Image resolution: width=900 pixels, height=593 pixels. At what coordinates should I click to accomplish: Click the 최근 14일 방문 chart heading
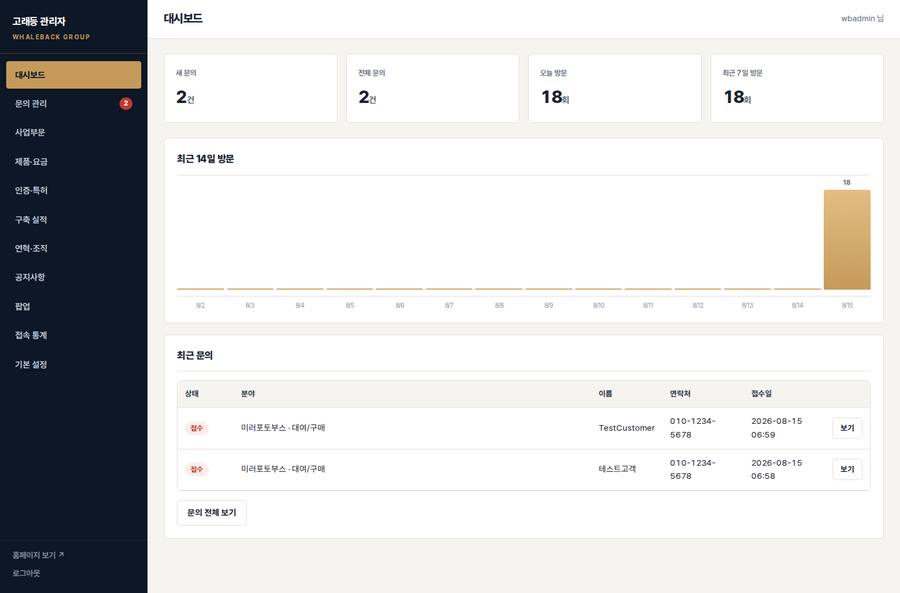(205, 159)
